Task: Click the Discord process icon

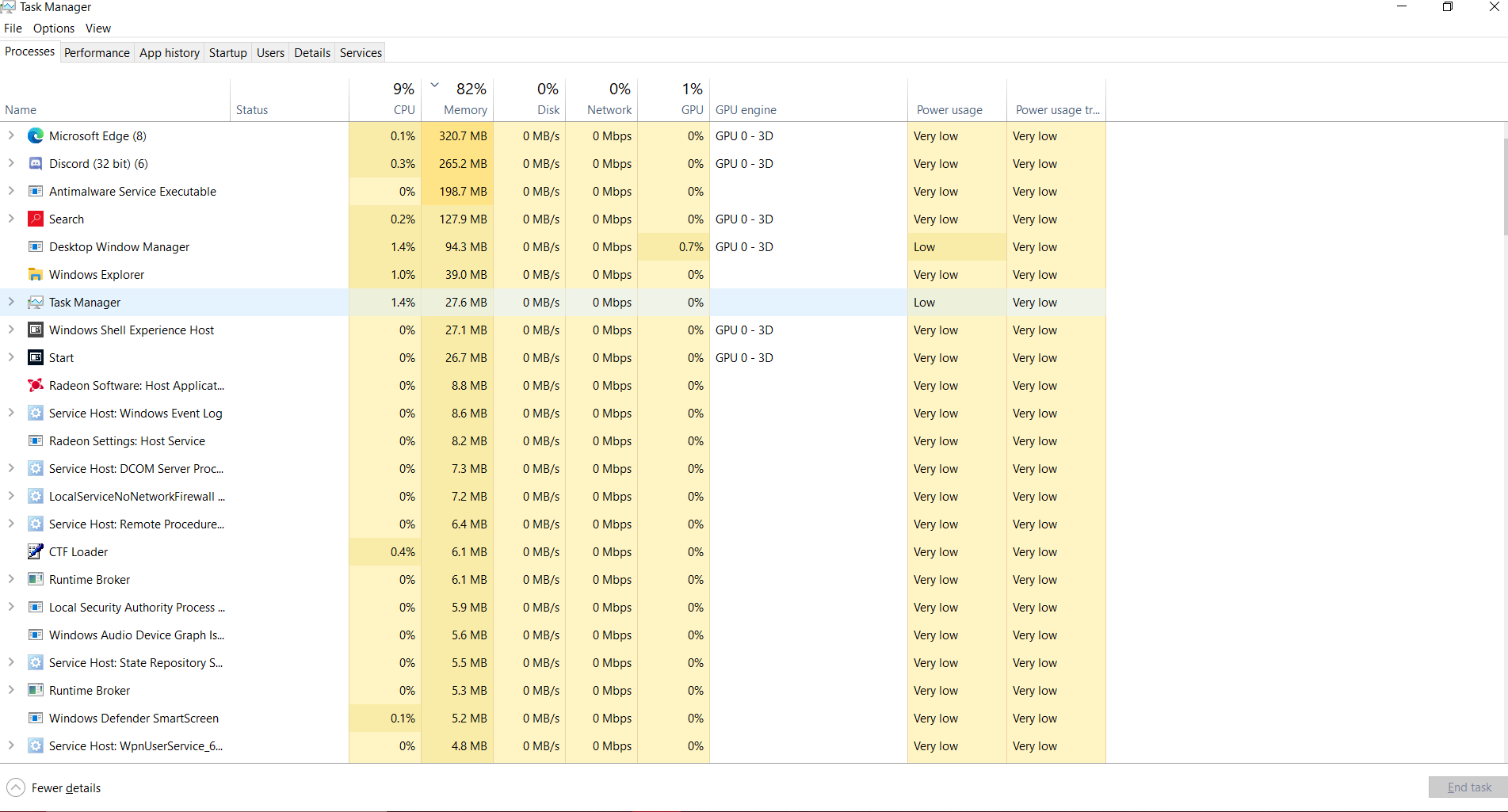Action: [36, 164]
